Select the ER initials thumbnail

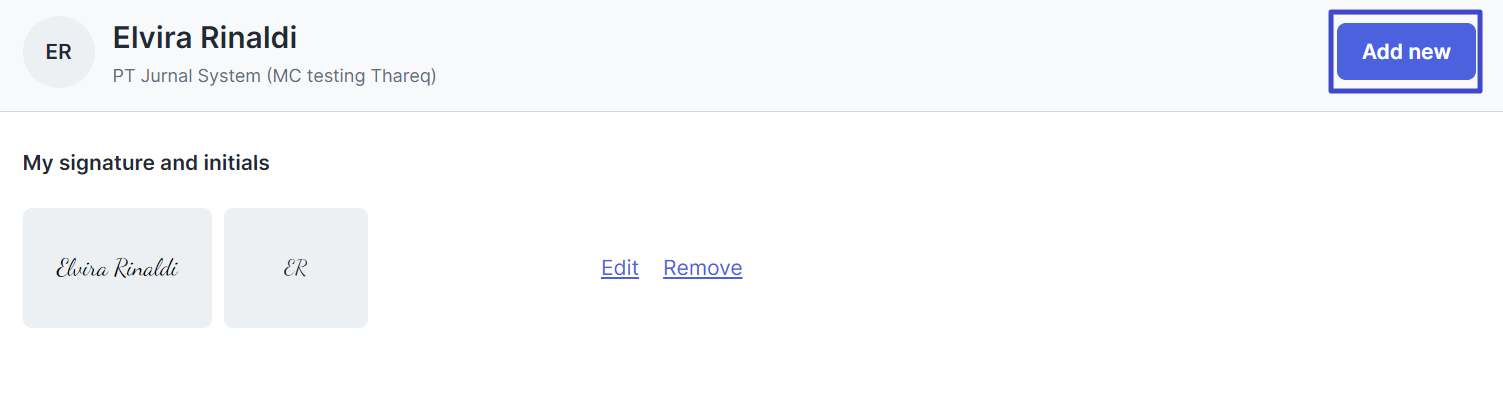(296, 268)
